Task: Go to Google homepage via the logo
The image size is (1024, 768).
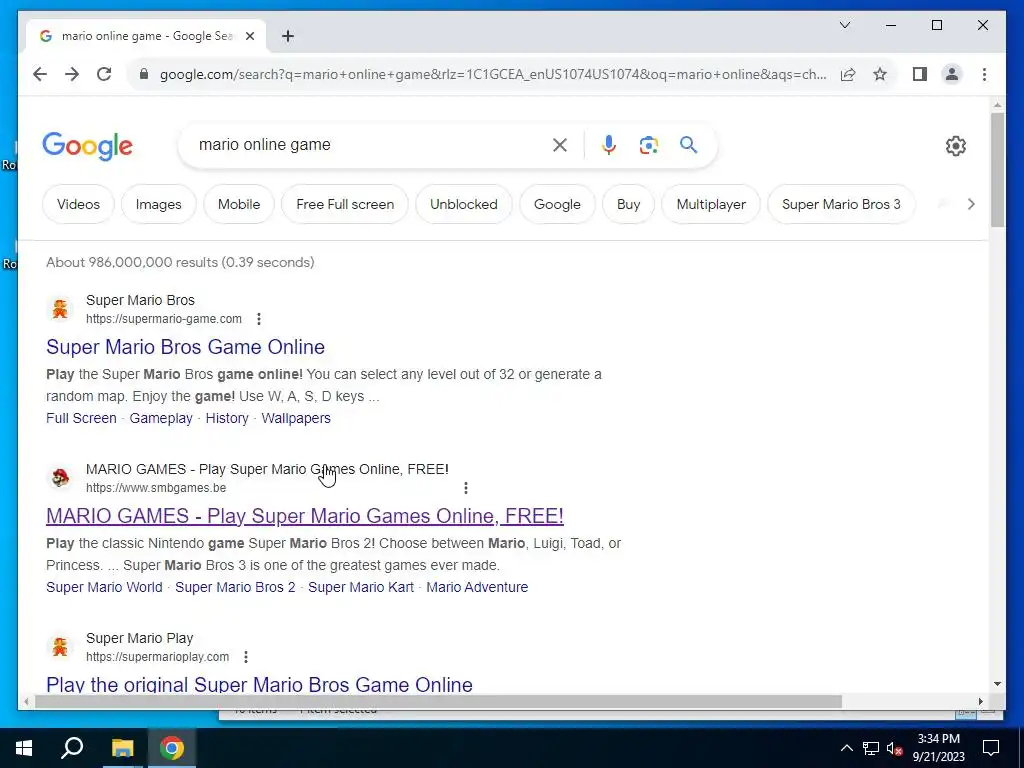Action: pos(88,146)
